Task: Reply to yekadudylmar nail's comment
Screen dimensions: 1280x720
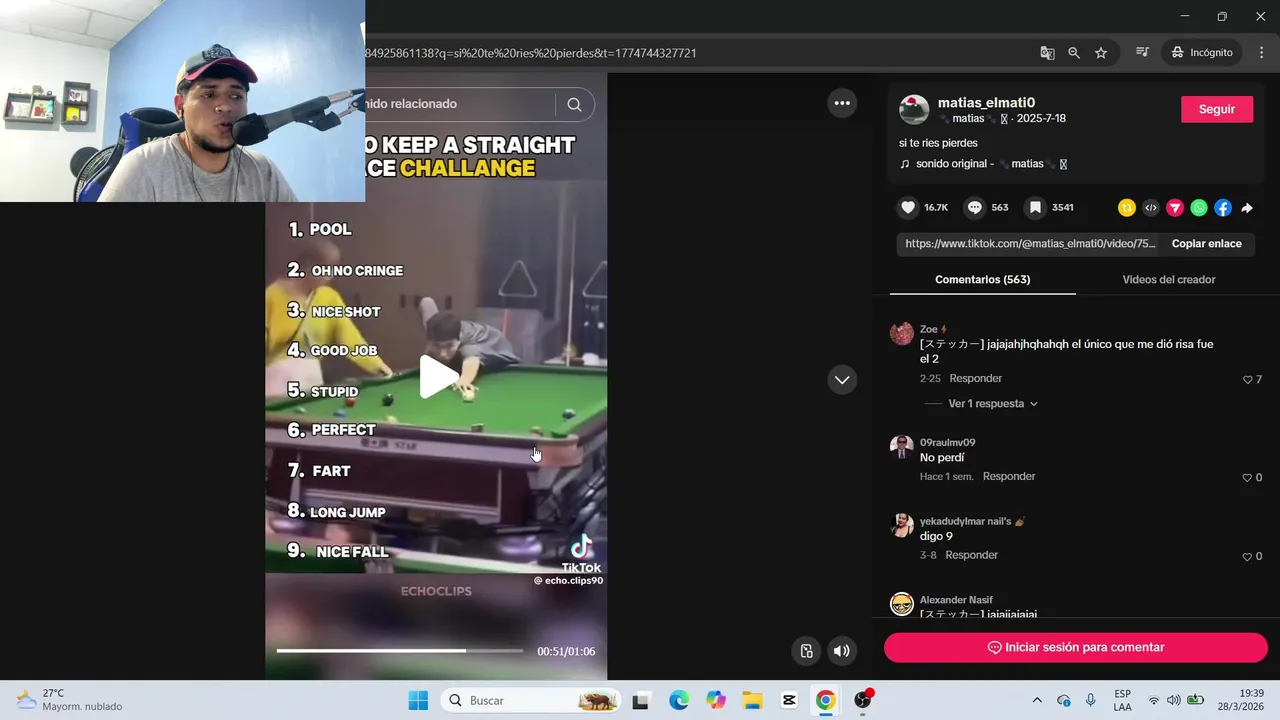Action: (x=972, y=555)
